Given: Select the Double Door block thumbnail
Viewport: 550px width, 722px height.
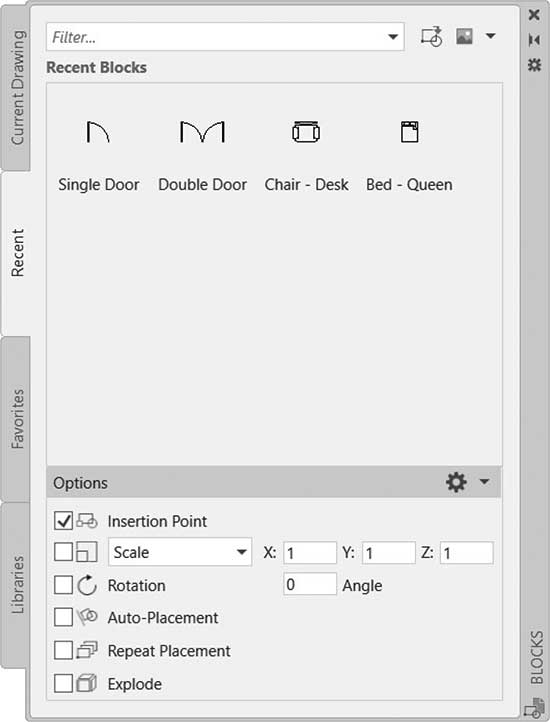Looking at the screenshot, I should click(202, 132).
